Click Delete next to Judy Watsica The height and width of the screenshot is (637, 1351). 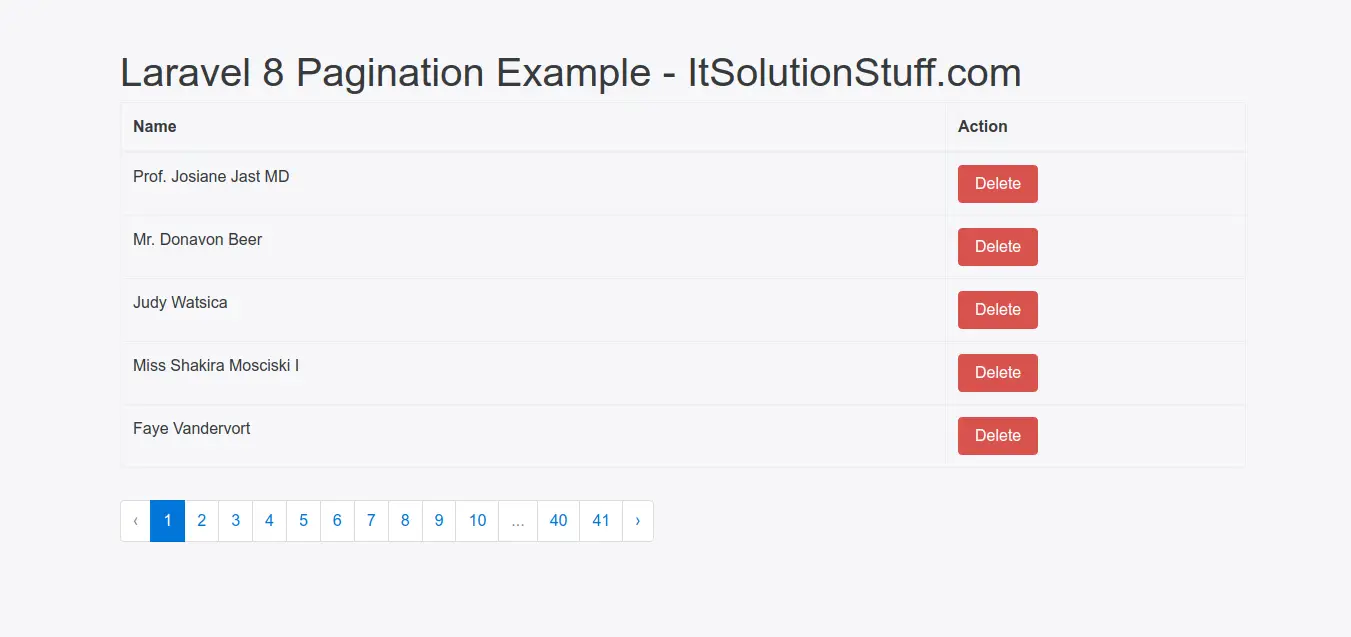[x=997, y=310]
